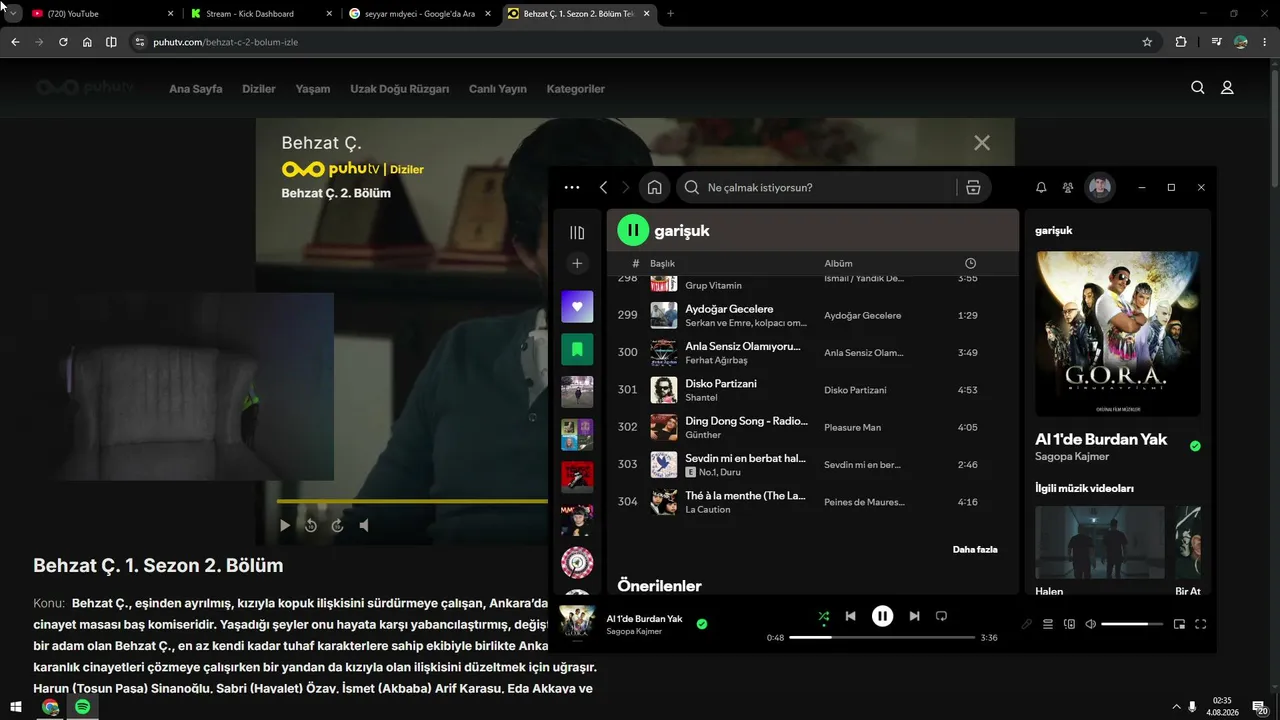Open Spotify Home
1280x720 pixels.
pos(654,187)
